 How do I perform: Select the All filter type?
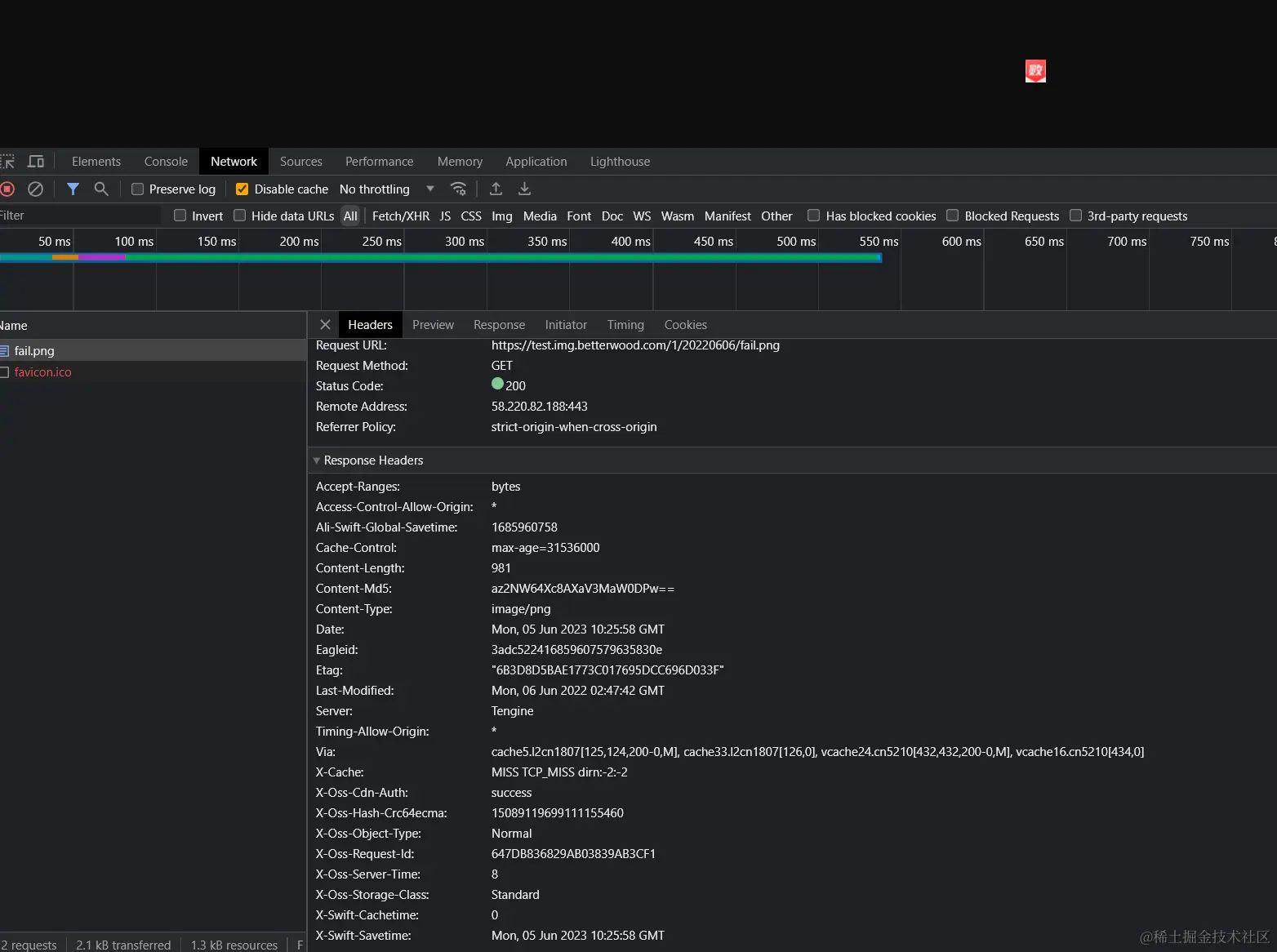coord(350,216)
